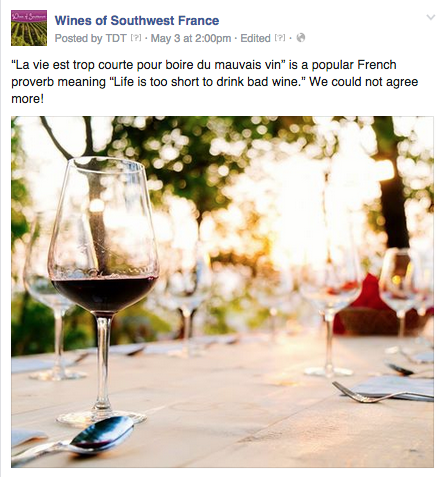Click the vineyard page profile picture

click(x=29, y=28)
